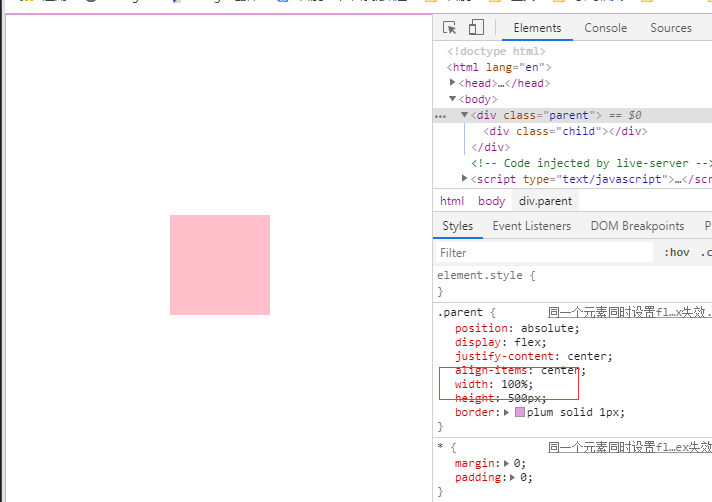The image size is (712, 502).
Task: Click the three dots beside div parent
Action: click(440, 116)
